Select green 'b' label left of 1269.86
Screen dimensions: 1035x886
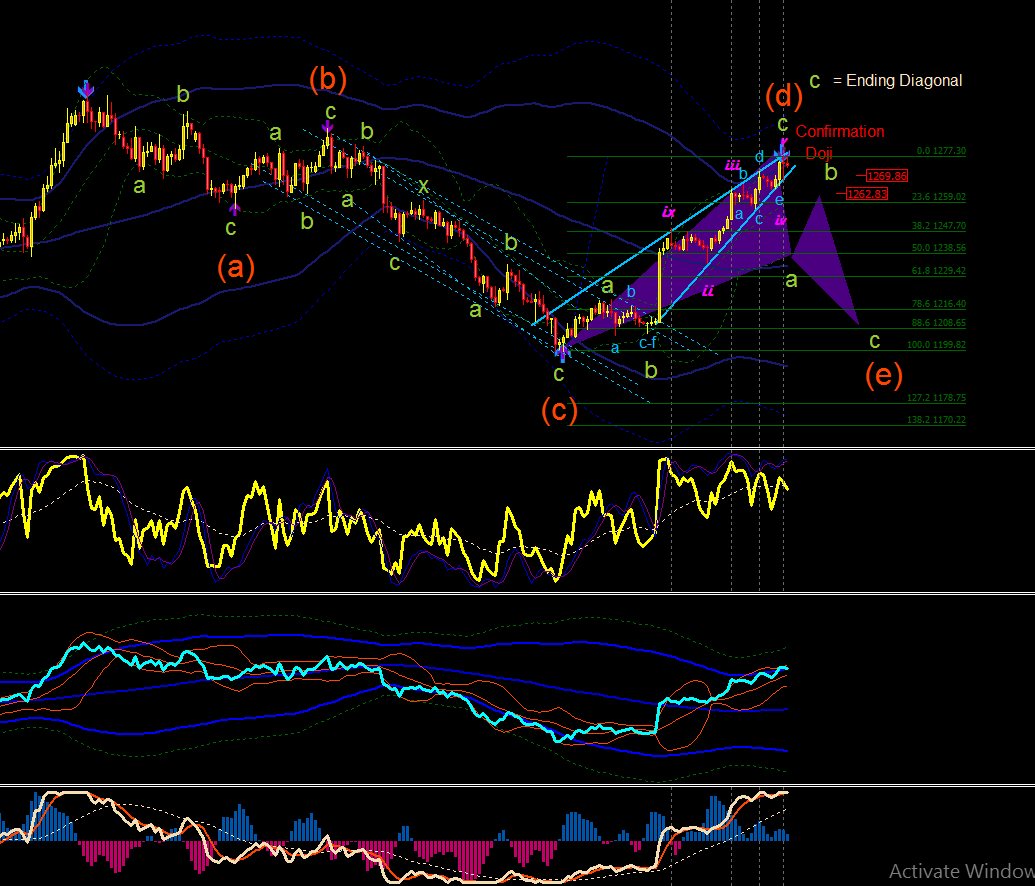click(x=831, y=172)
